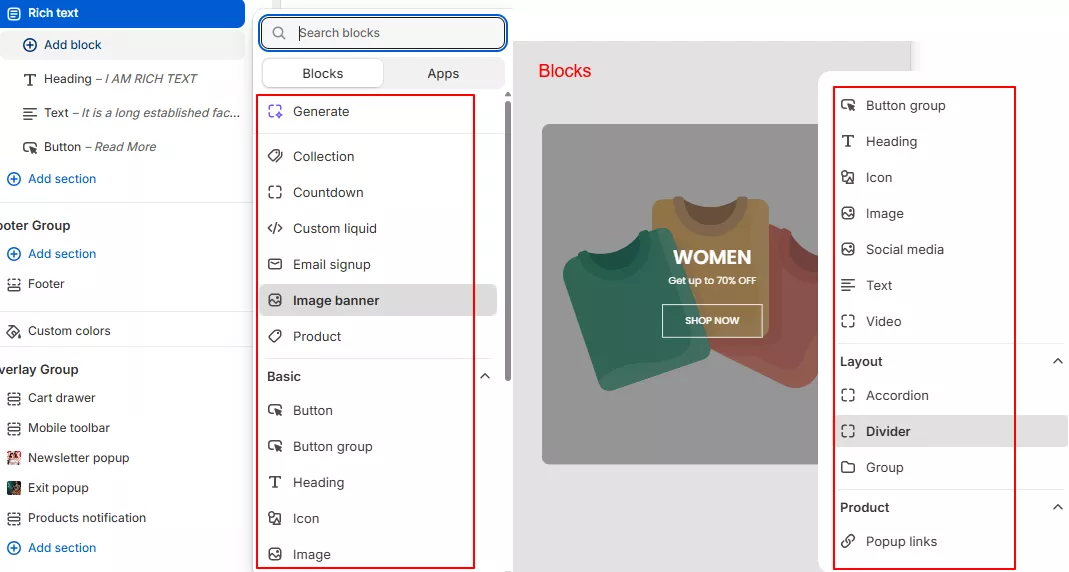Click the Popup links chain icon
Viewport: 1069px width, 572px height.
click(x=848, y=542)
